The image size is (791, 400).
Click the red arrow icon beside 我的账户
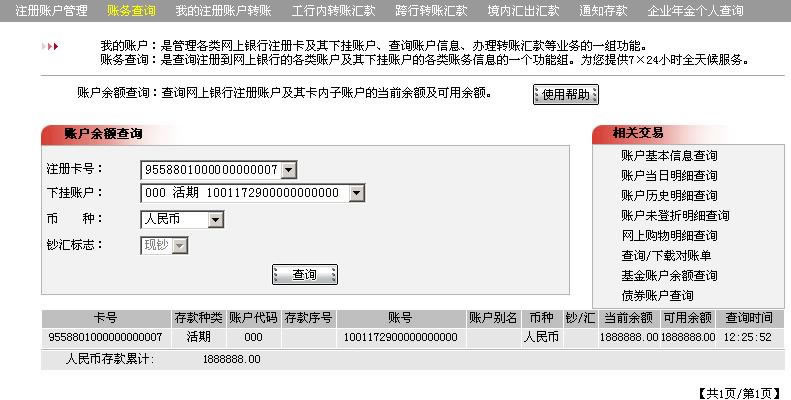tap(50, 46)
